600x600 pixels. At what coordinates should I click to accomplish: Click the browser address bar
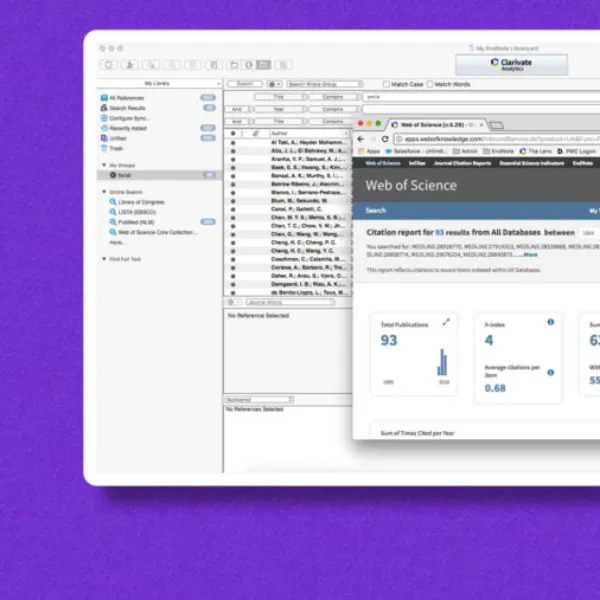coord(497,139)
